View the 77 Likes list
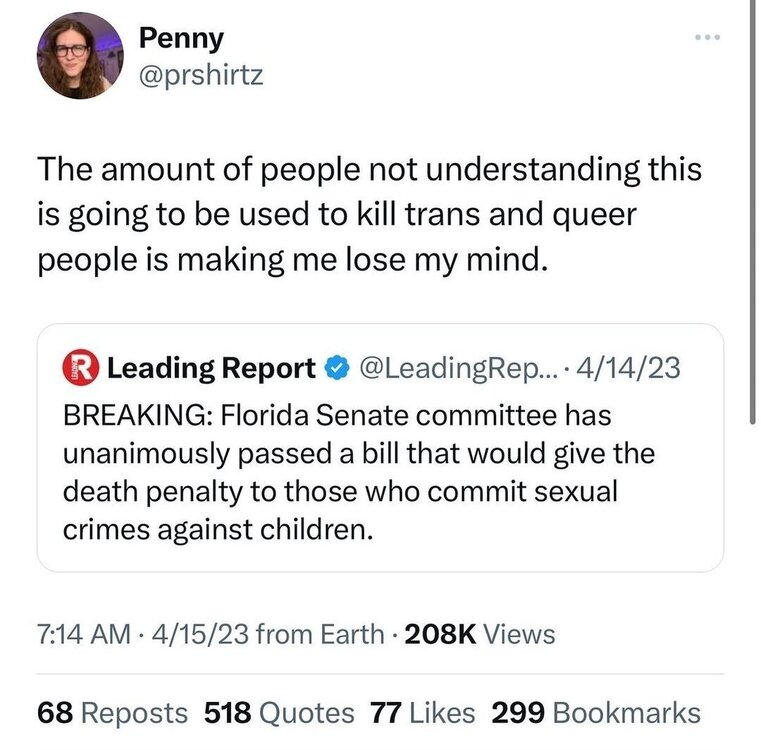This screenshot has height=750, width=761. (420, 713)
